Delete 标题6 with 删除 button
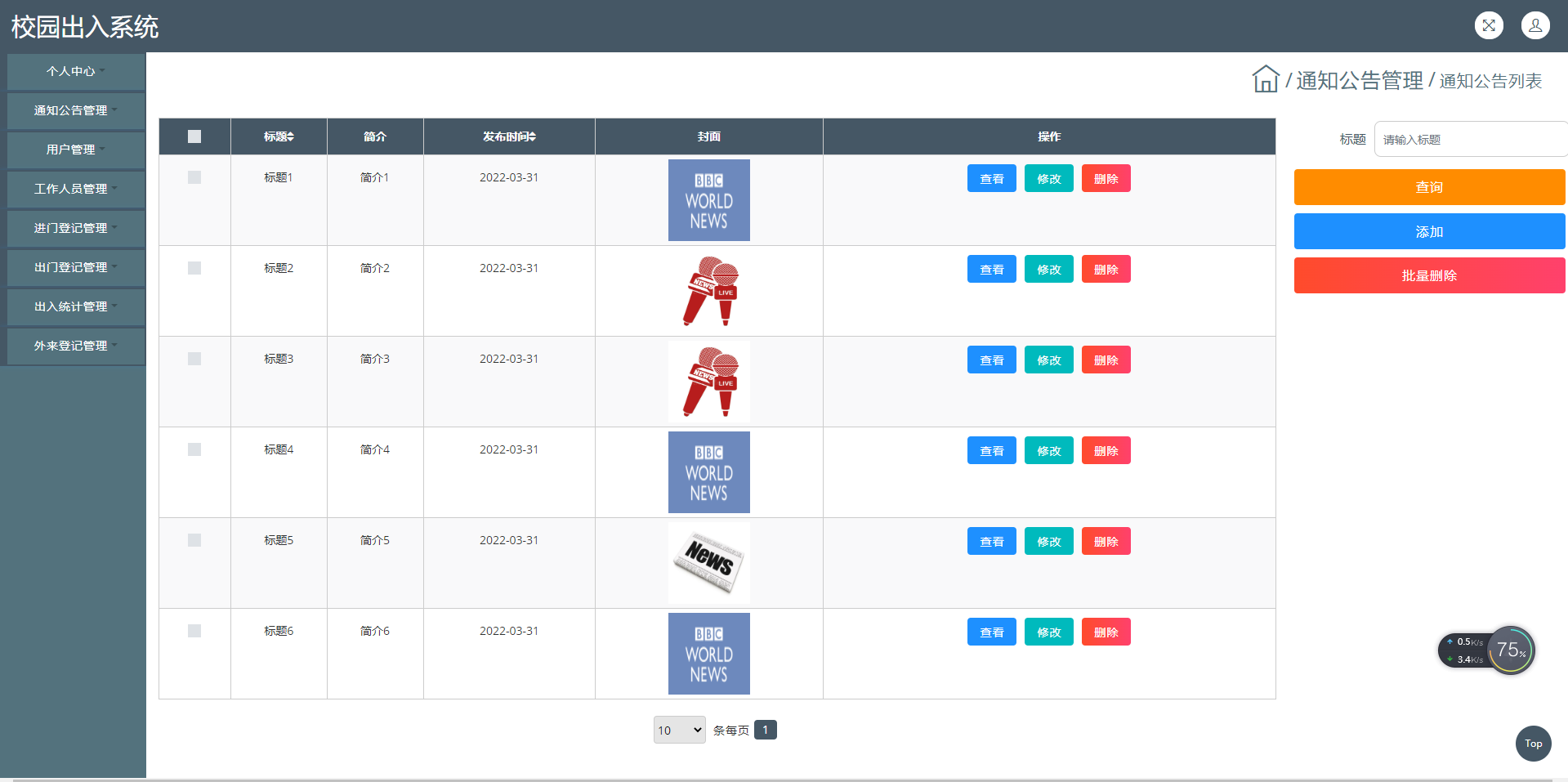 1106,632
